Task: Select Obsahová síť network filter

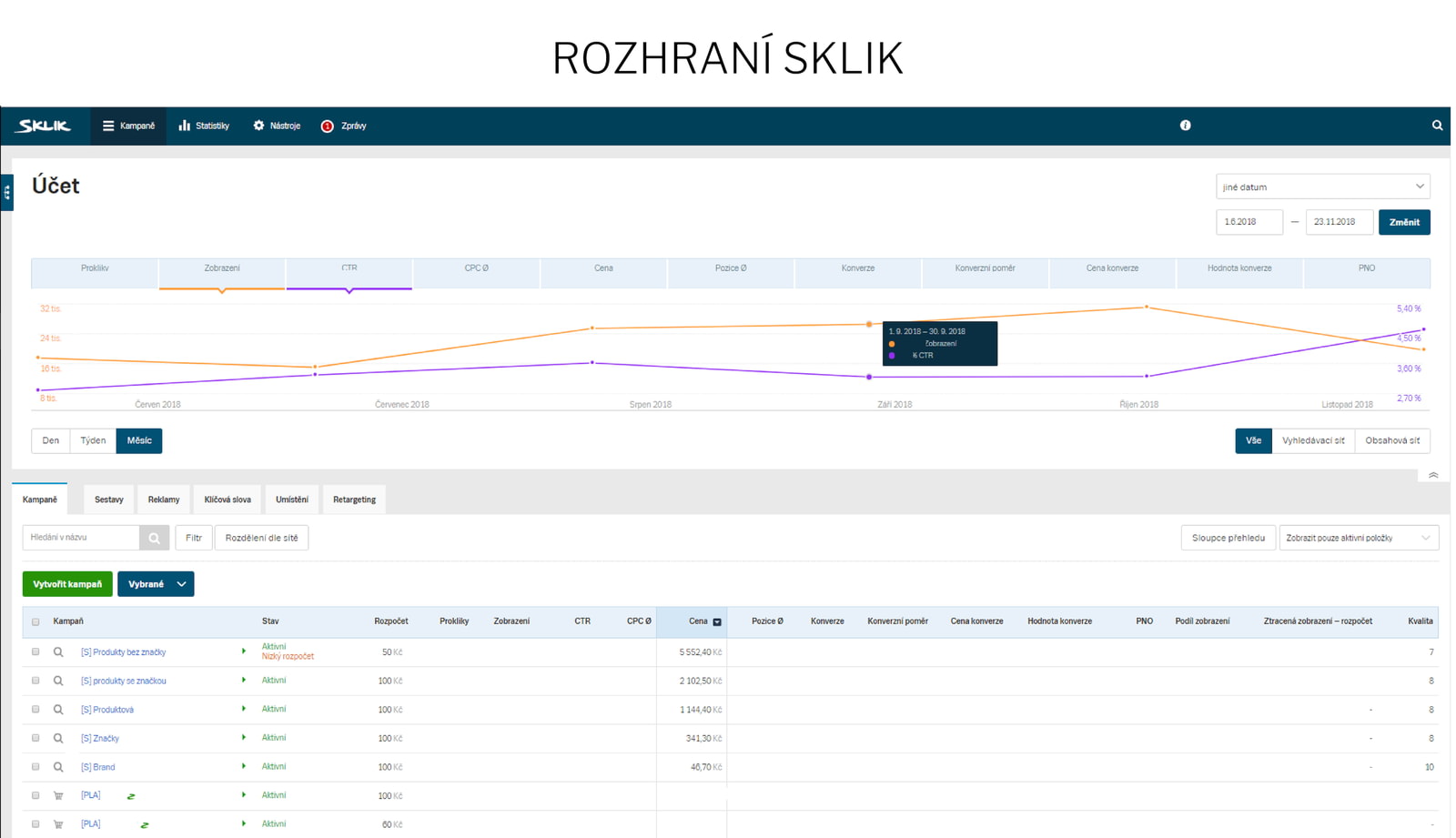Action: click(x=1392, y=440)
